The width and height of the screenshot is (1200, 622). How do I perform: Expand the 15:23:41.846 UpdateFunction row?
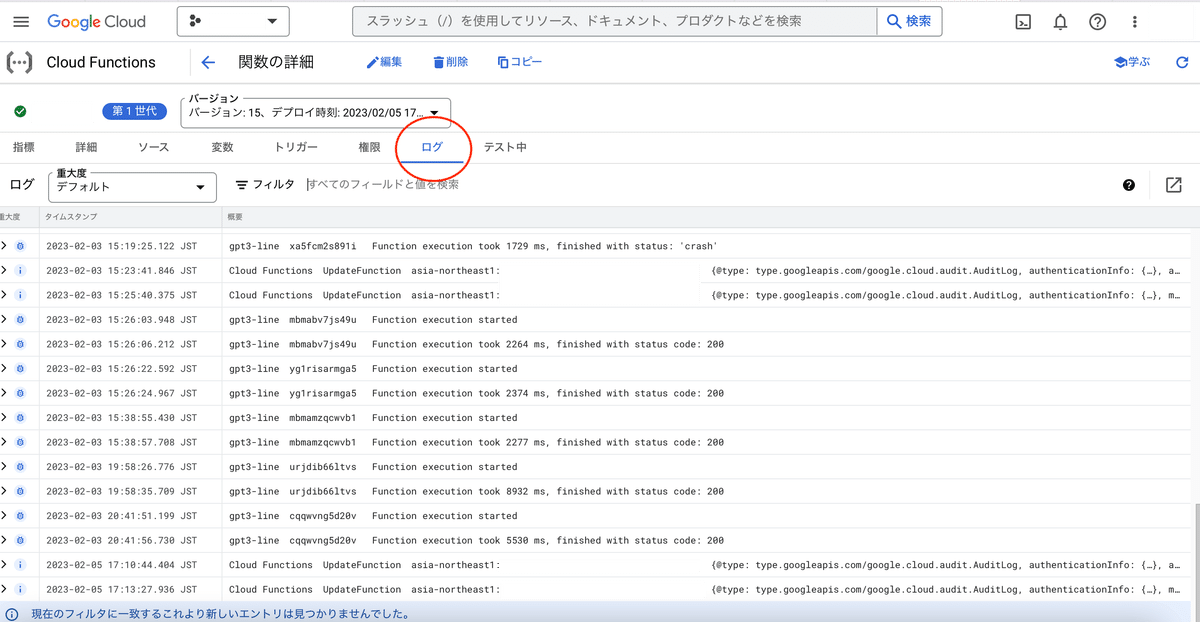4,270
